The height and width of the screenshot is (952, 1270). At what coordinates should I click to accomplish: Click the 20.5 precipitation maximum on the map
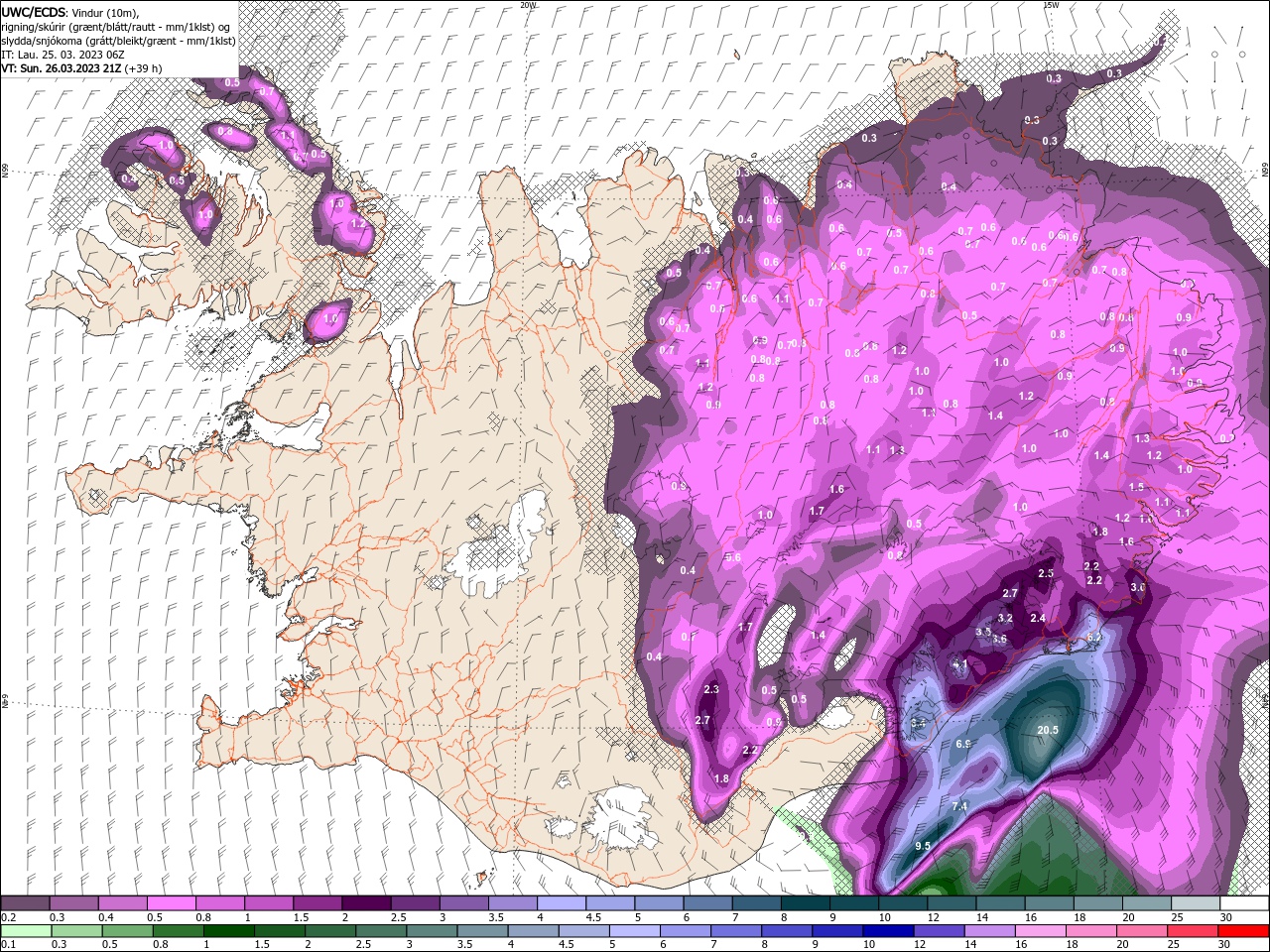pyautogui.click(x=1048, y=730)
